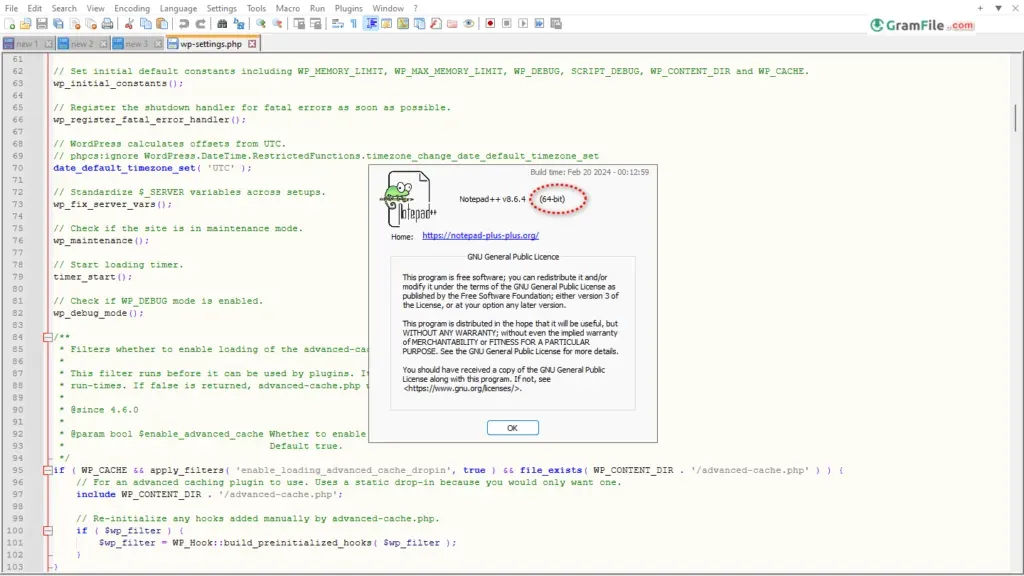This screenshot has height=576, width=1024.
Task: Open the File menu
Action: coord(12,8)
